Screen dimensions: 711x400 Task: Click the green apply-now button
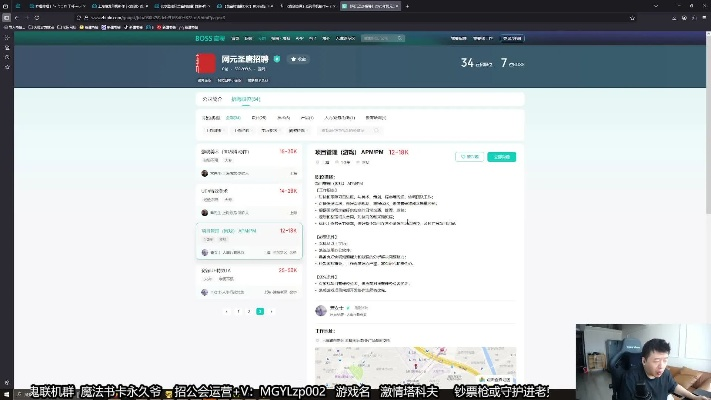tap(501, 157)
